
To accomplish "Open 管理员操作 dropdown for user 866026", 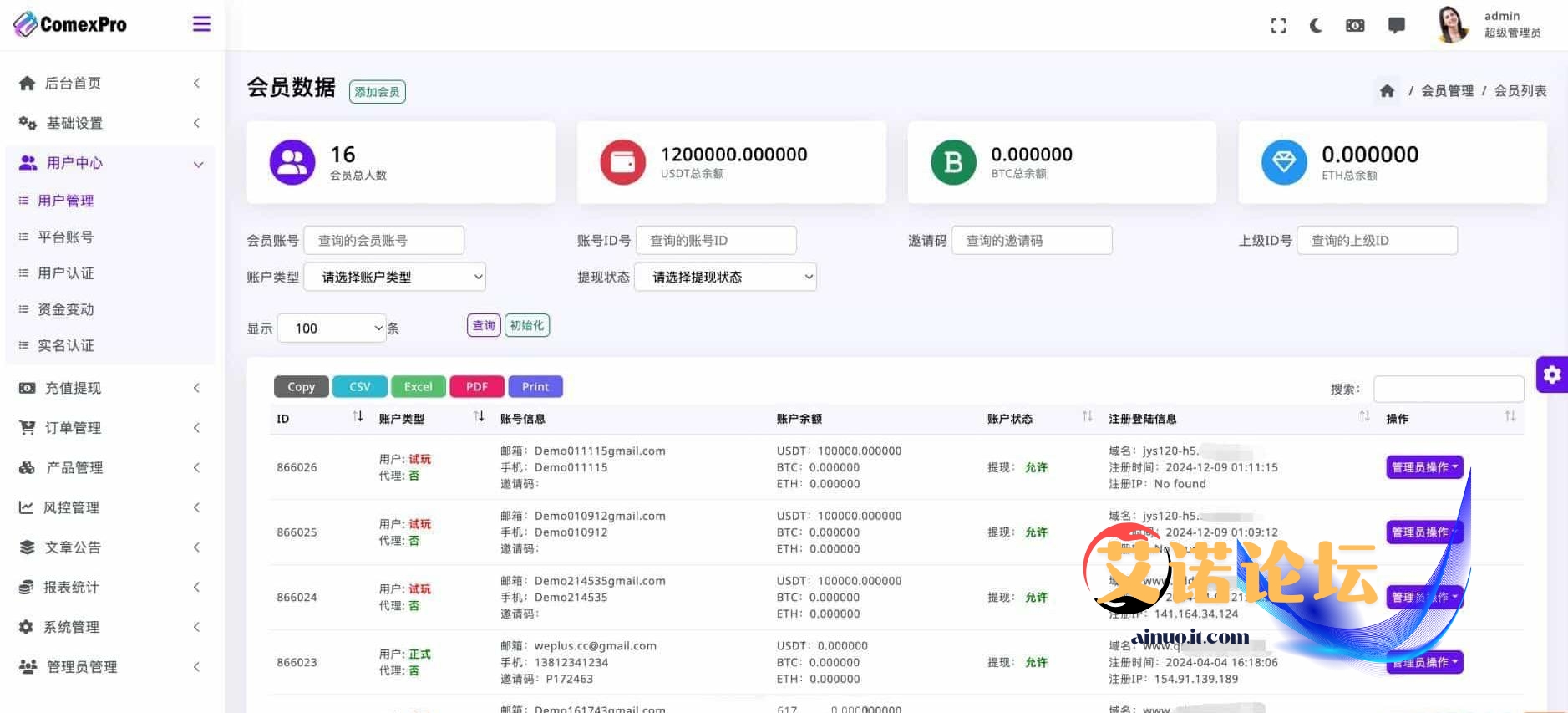I will pyautogui.click(x=1424, y=467).
